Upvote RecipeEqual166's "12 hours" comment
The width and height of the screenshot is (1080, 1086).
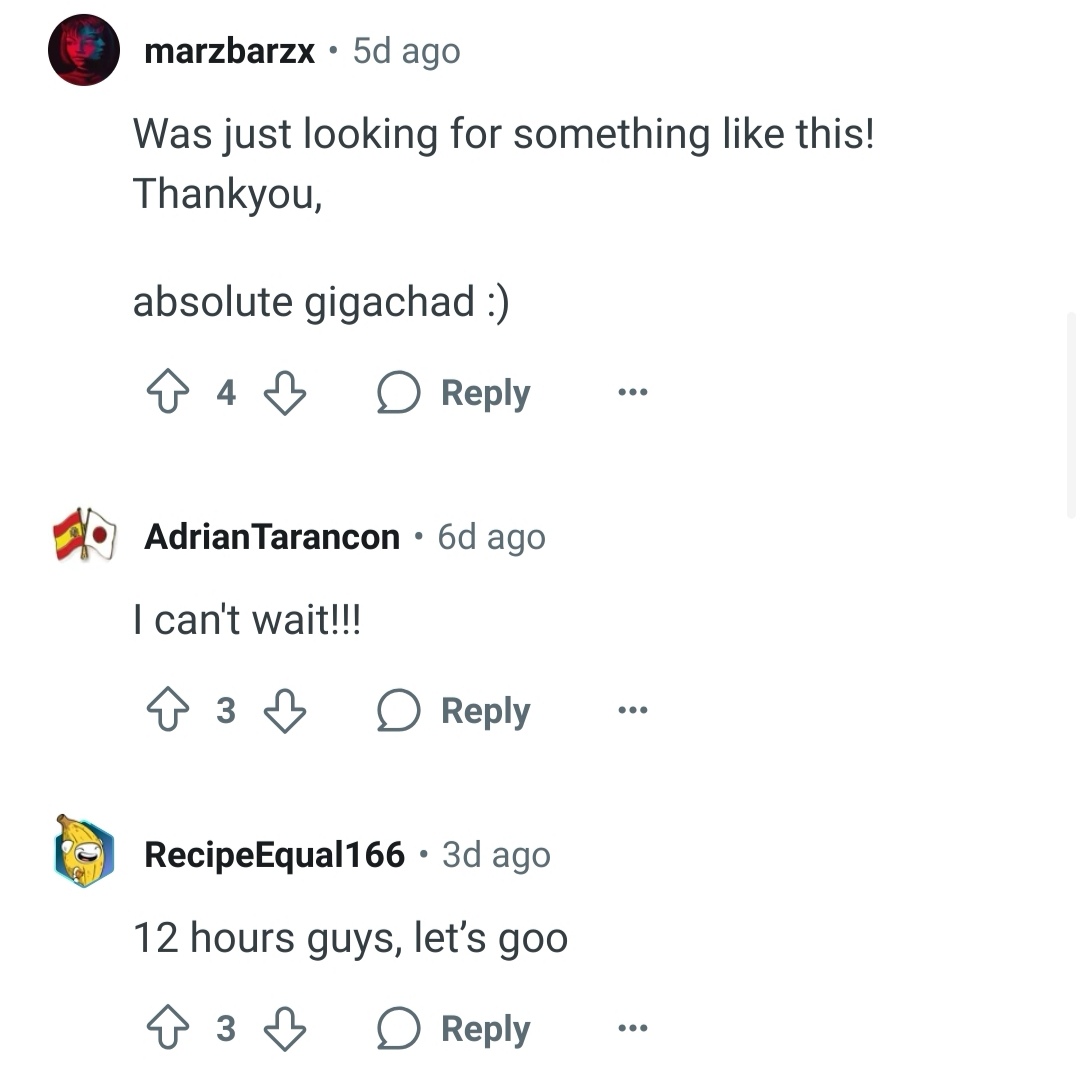pos(168,1028)
